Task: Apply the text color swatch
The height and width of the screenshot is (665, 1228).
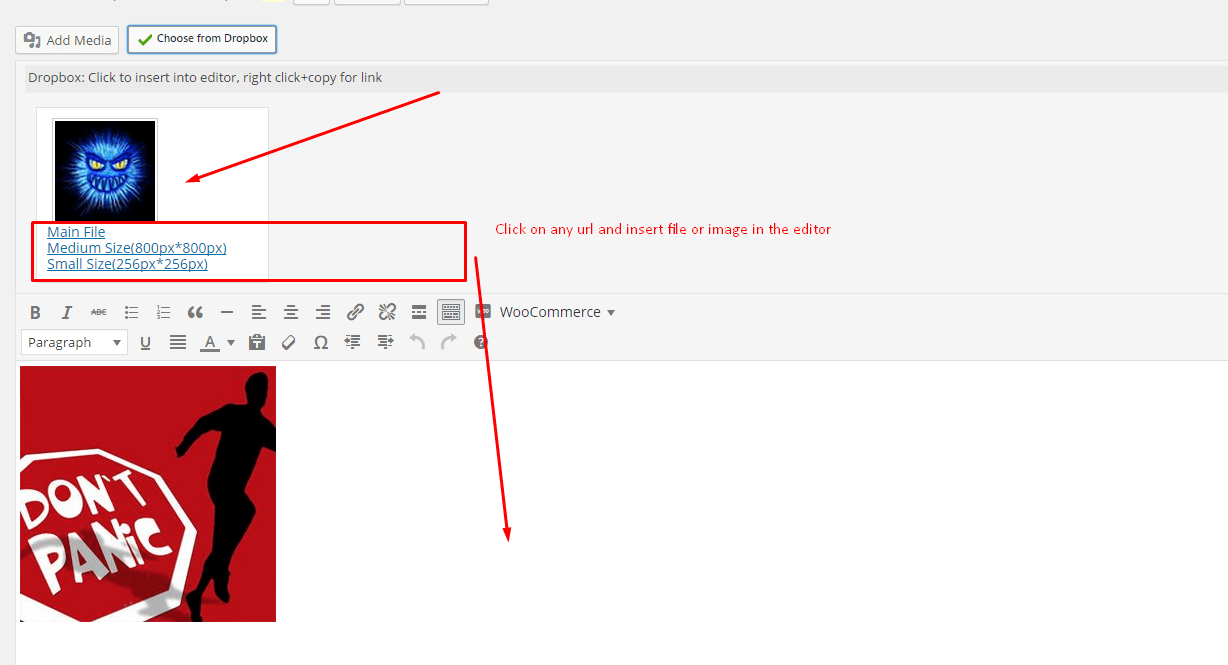Action: pos(210,342)
